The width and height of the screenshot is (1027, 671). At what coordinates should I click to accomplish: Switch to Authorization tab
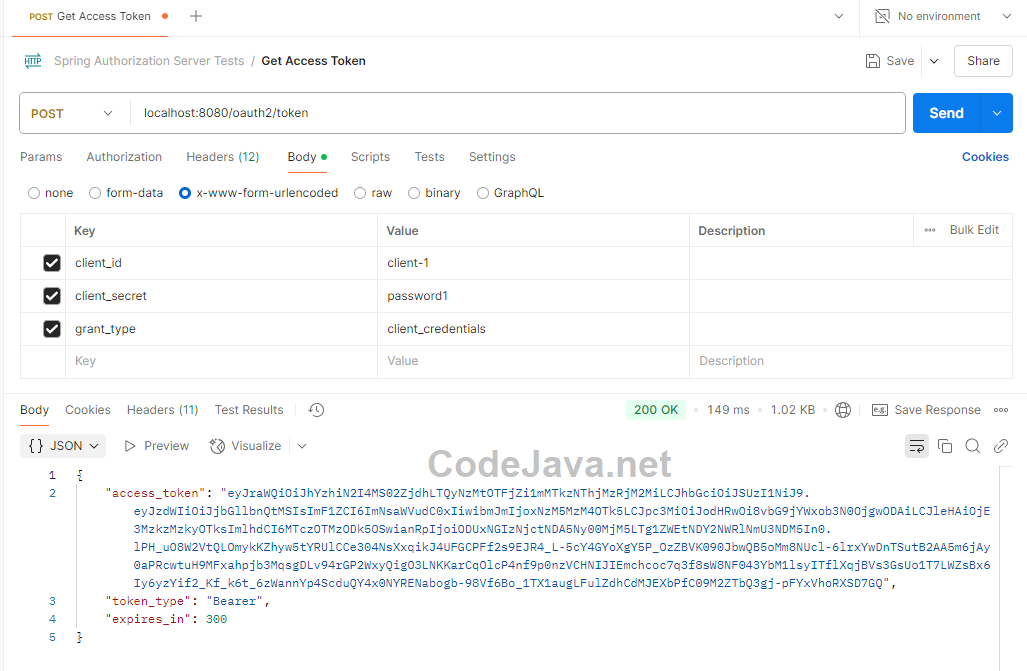[124, 157]
